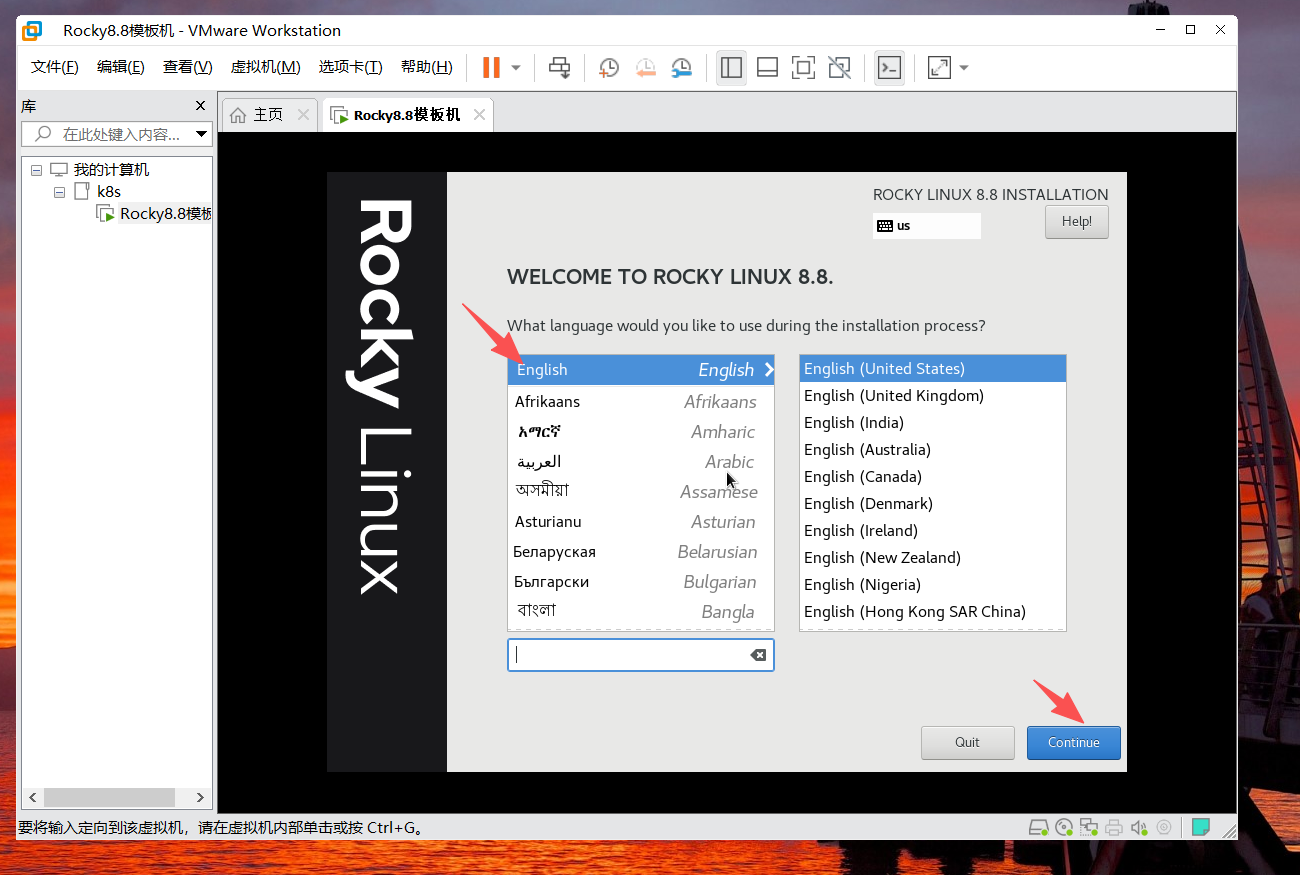Close the 主页 tab
Image resolution: width=1300 pixels, height=875 pixels.
pos(303,115)
